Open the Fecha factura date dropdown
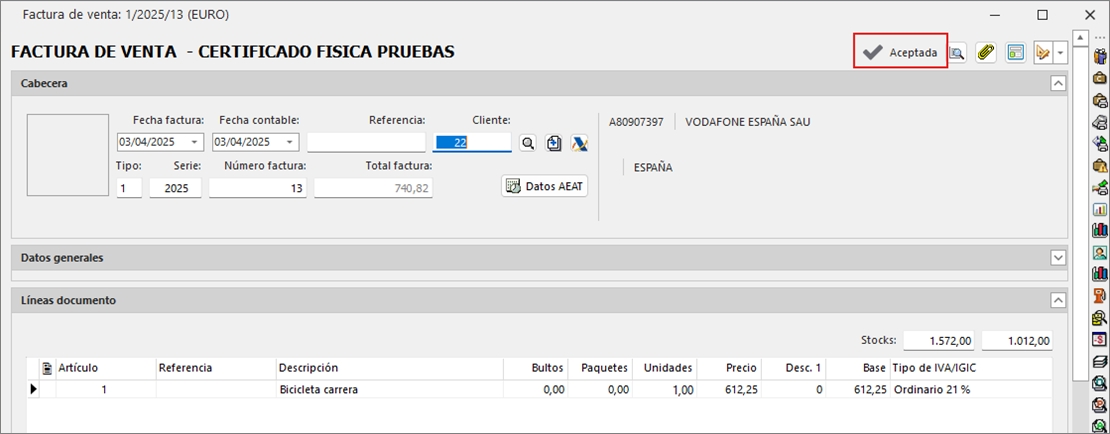The height and width of the screenshot is (434, 1110). (195, 142)
